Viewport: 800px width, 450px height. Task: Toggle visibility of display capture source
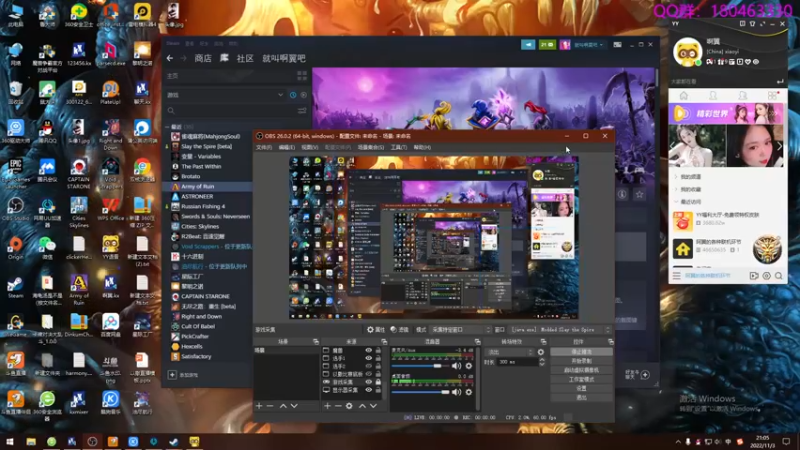pos(368,390)
